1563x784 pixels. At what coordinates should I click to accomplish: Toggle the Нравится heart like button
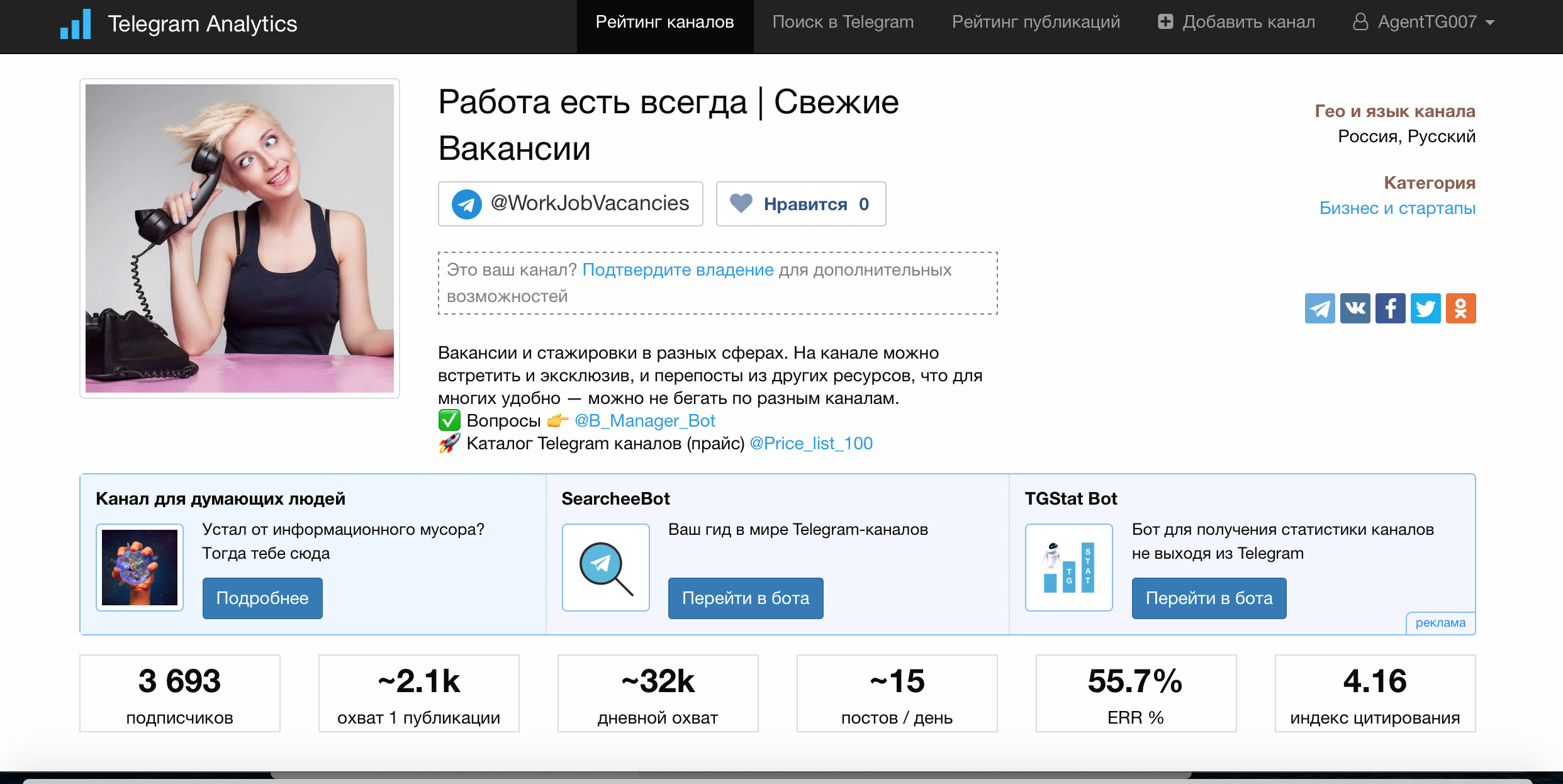click(x=800, y=204)
